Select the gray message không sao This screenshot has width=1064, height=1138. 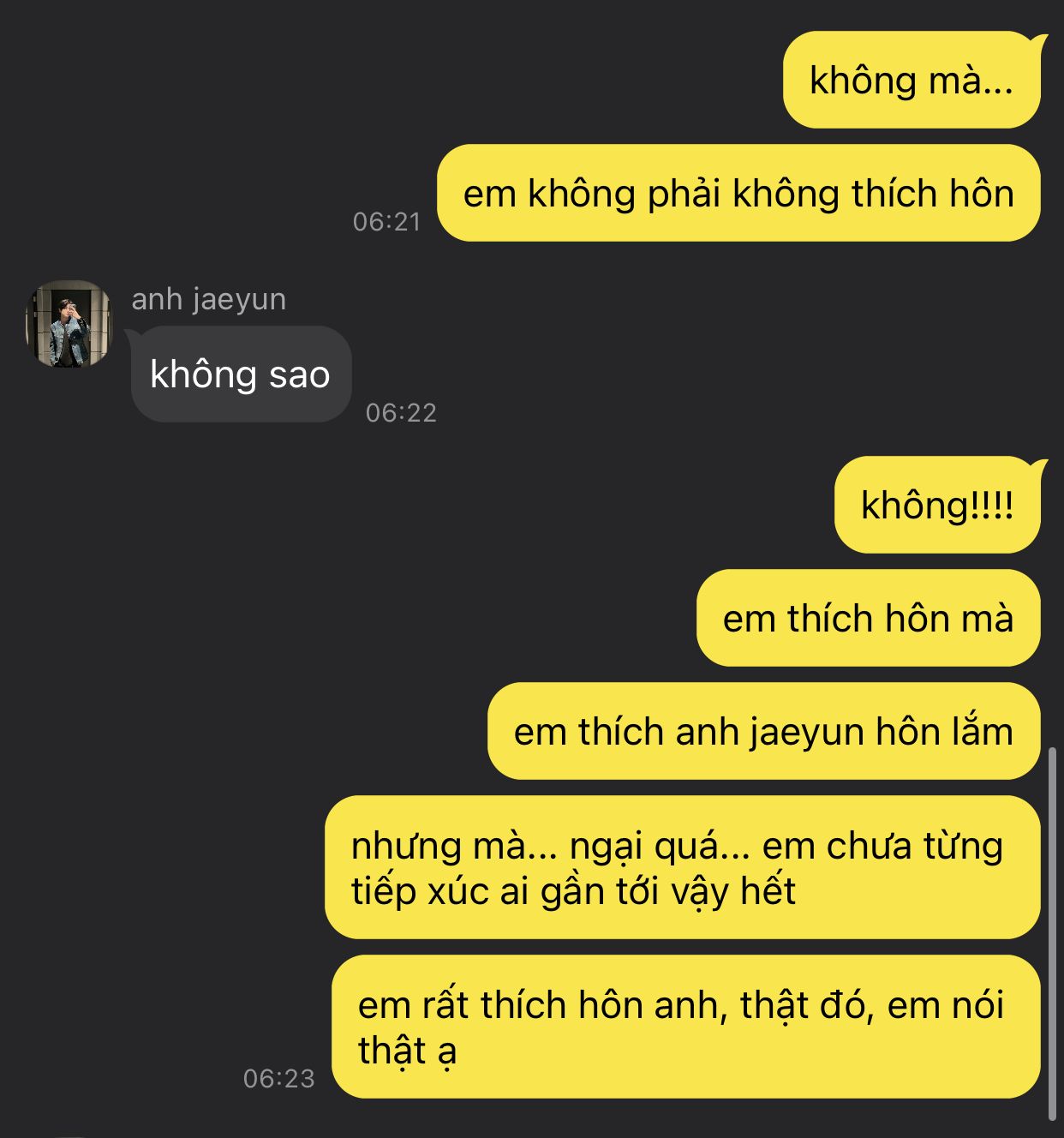pos(241,374)
